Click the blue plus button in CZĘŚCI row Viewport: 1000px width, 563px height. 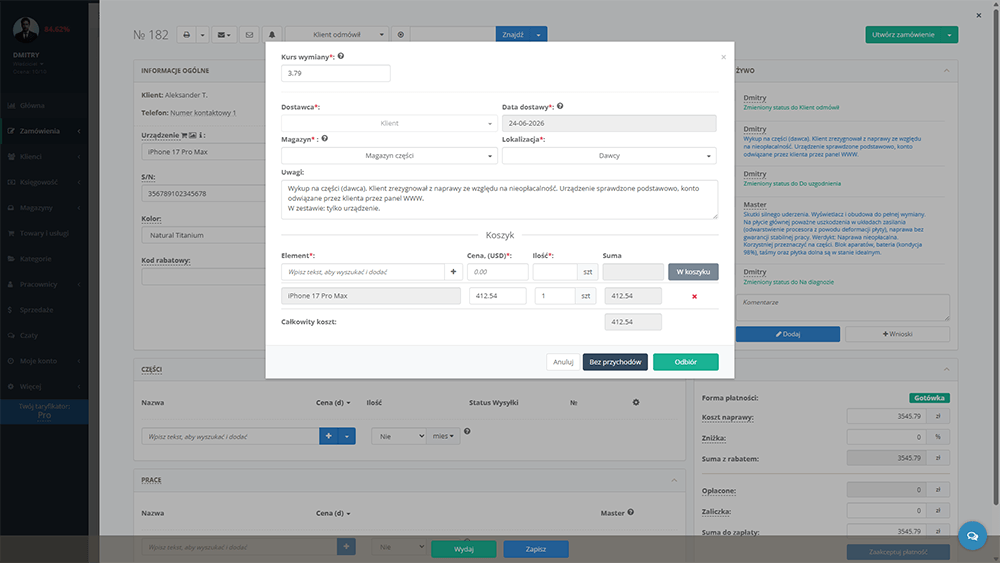coord(328,436)
